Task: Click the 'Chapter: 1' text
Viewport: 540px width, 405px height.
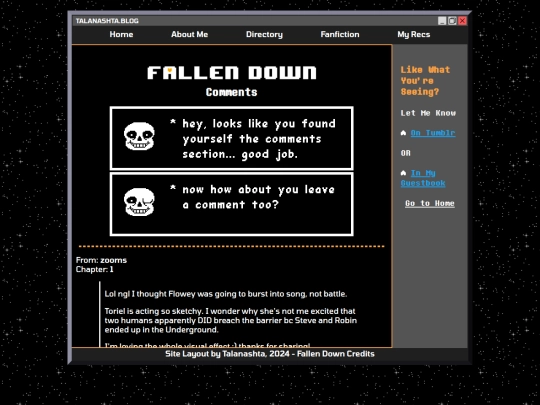Action: [x=94, y=269]
